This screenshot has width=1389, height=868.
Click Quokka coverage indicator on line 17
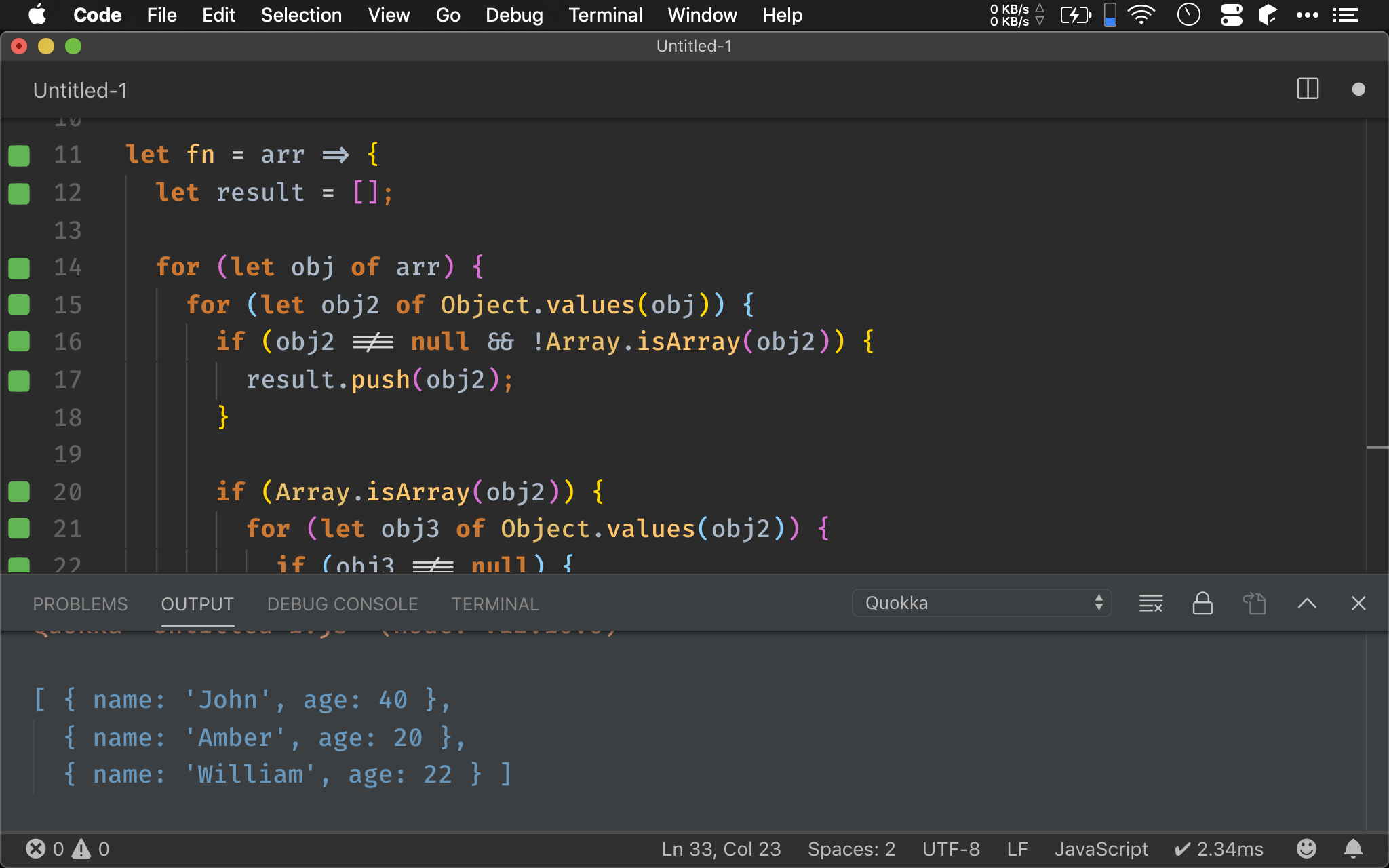[x=19, y=380]
